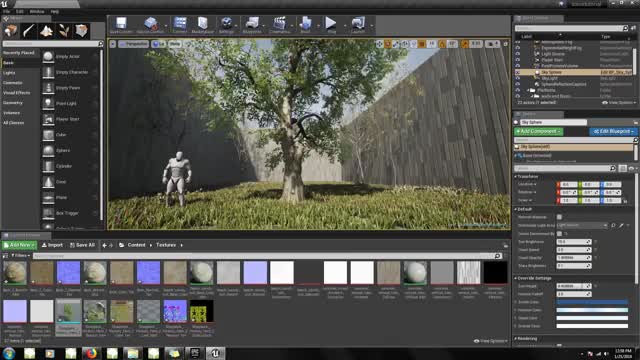Toggle scale snapping in the viewport toolbar
This screenshot has height=360, width=640.
coord(464,44)
